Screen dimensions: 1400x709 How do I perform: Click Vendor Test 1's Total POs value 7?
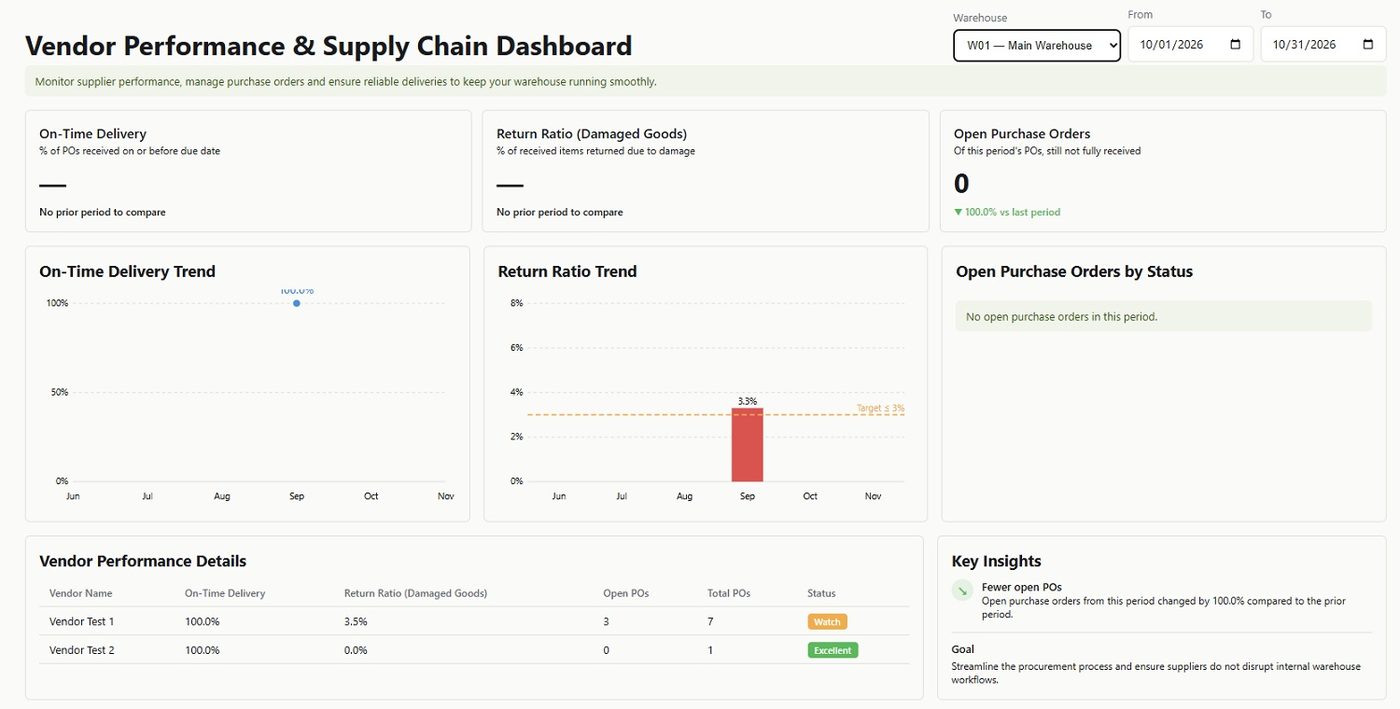[710, 622]
